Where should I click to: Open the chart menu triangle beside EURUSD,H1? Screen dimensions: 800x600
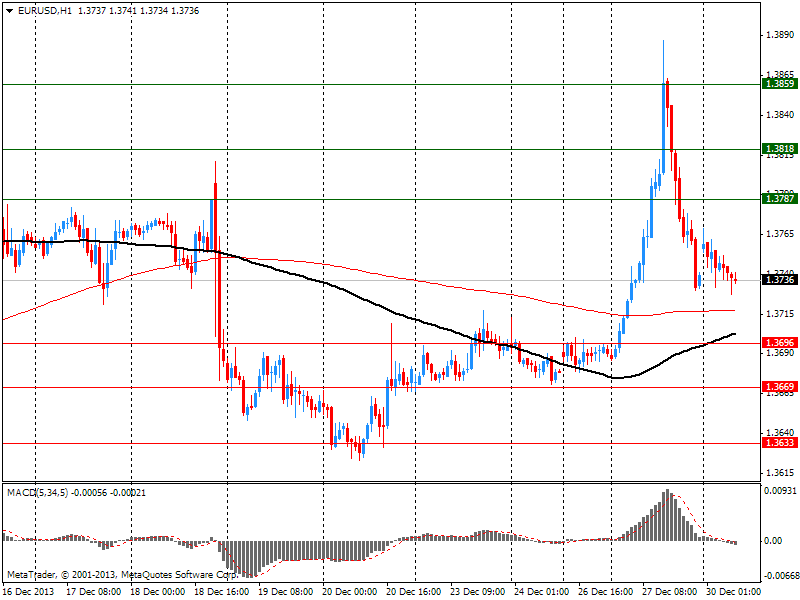point(10,11)
